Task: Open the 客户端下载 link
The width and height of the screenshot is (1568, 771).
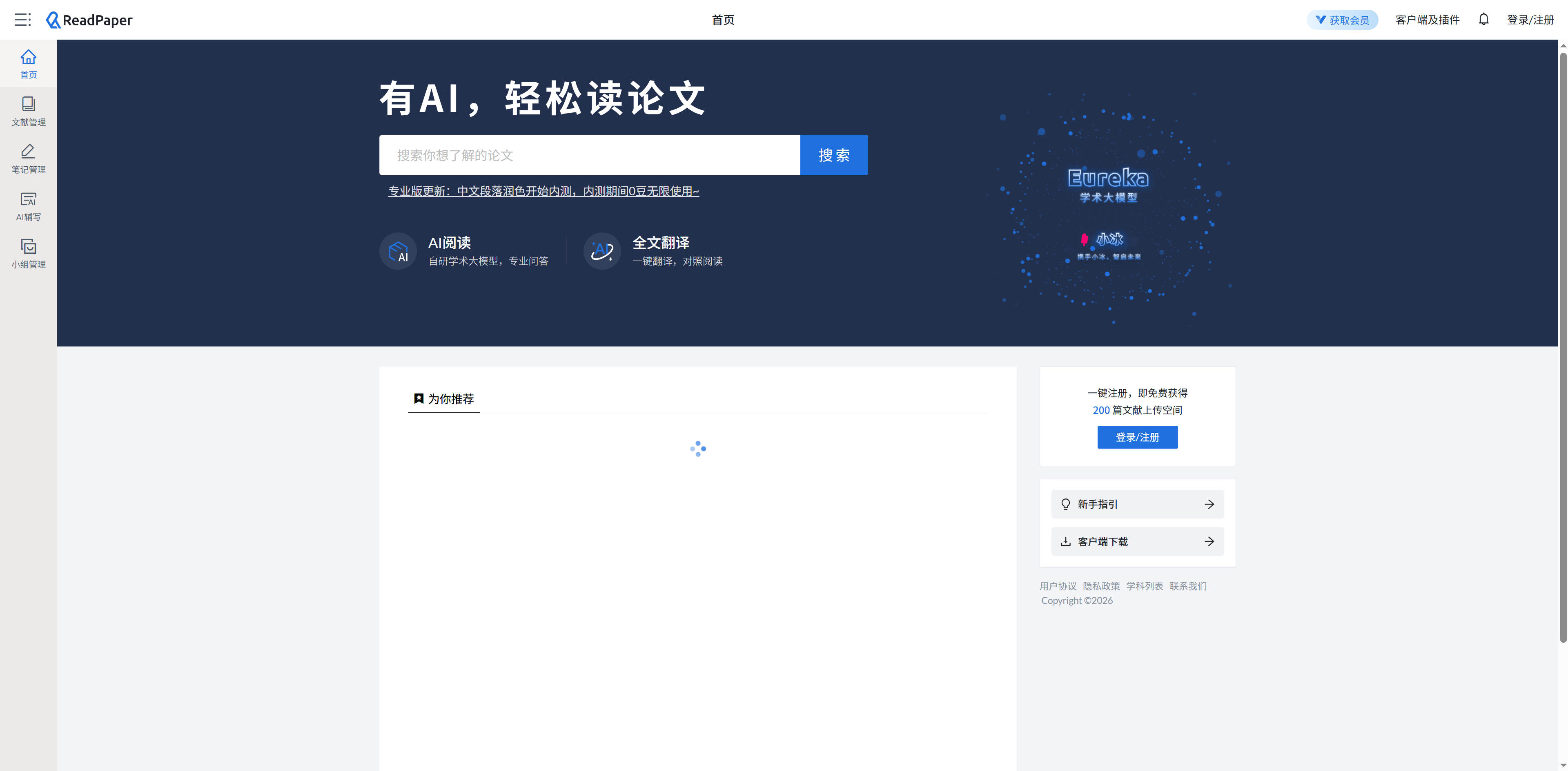Action: click(x=1137, y=541)
